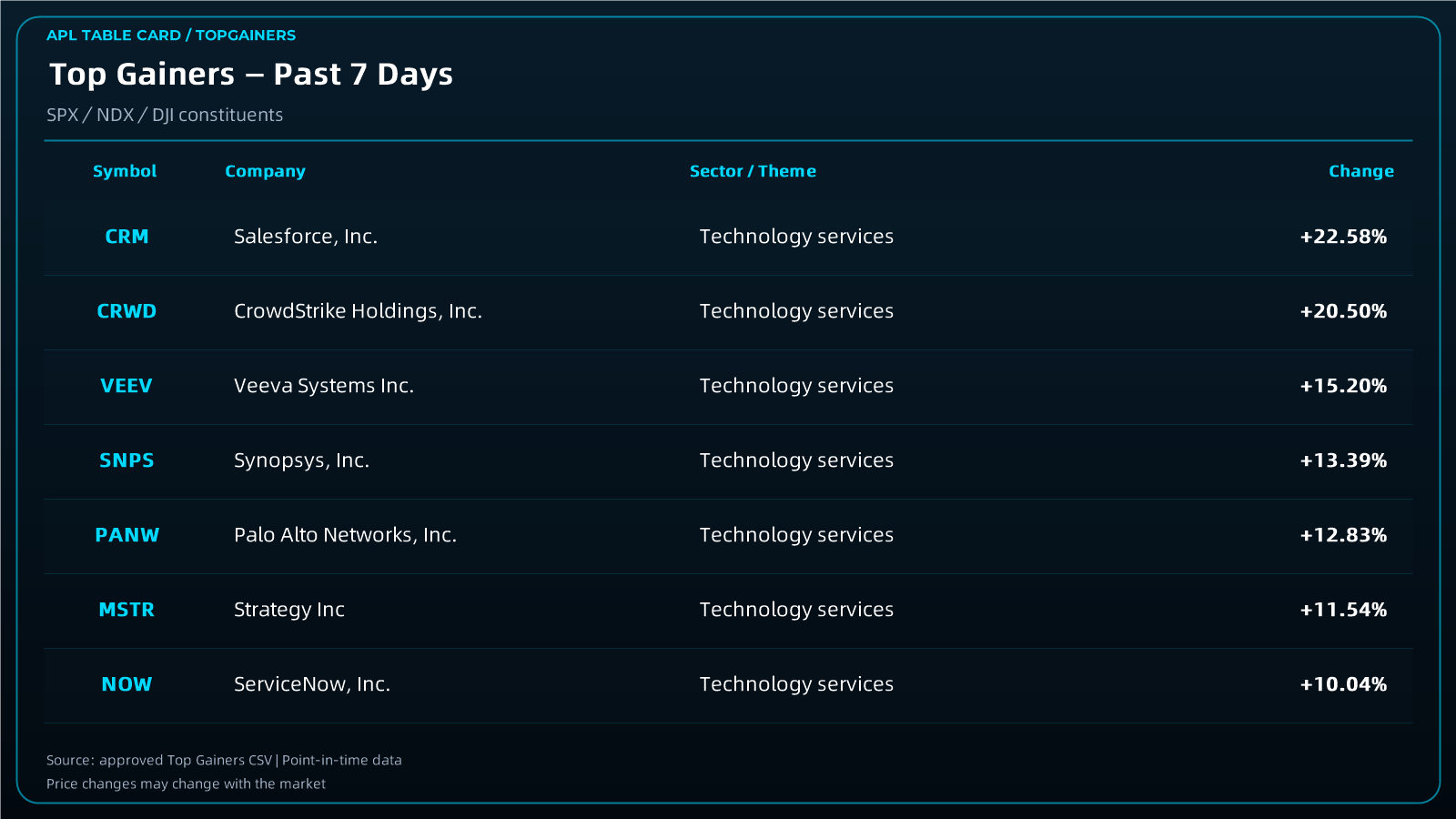
Task: Click CrowdStrike Holdings, Inc. company name
Action: pos(358,311)
